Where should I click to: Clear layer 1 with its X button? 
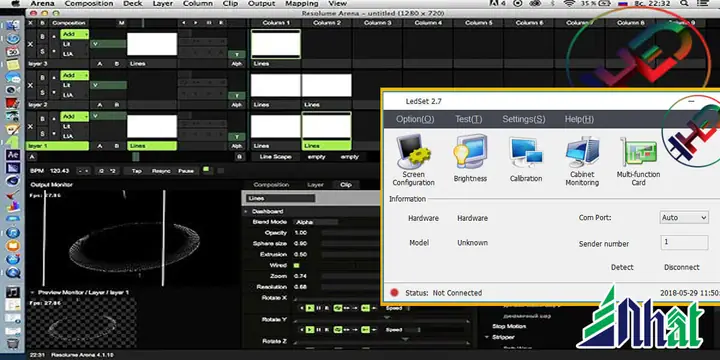[31, 127]
